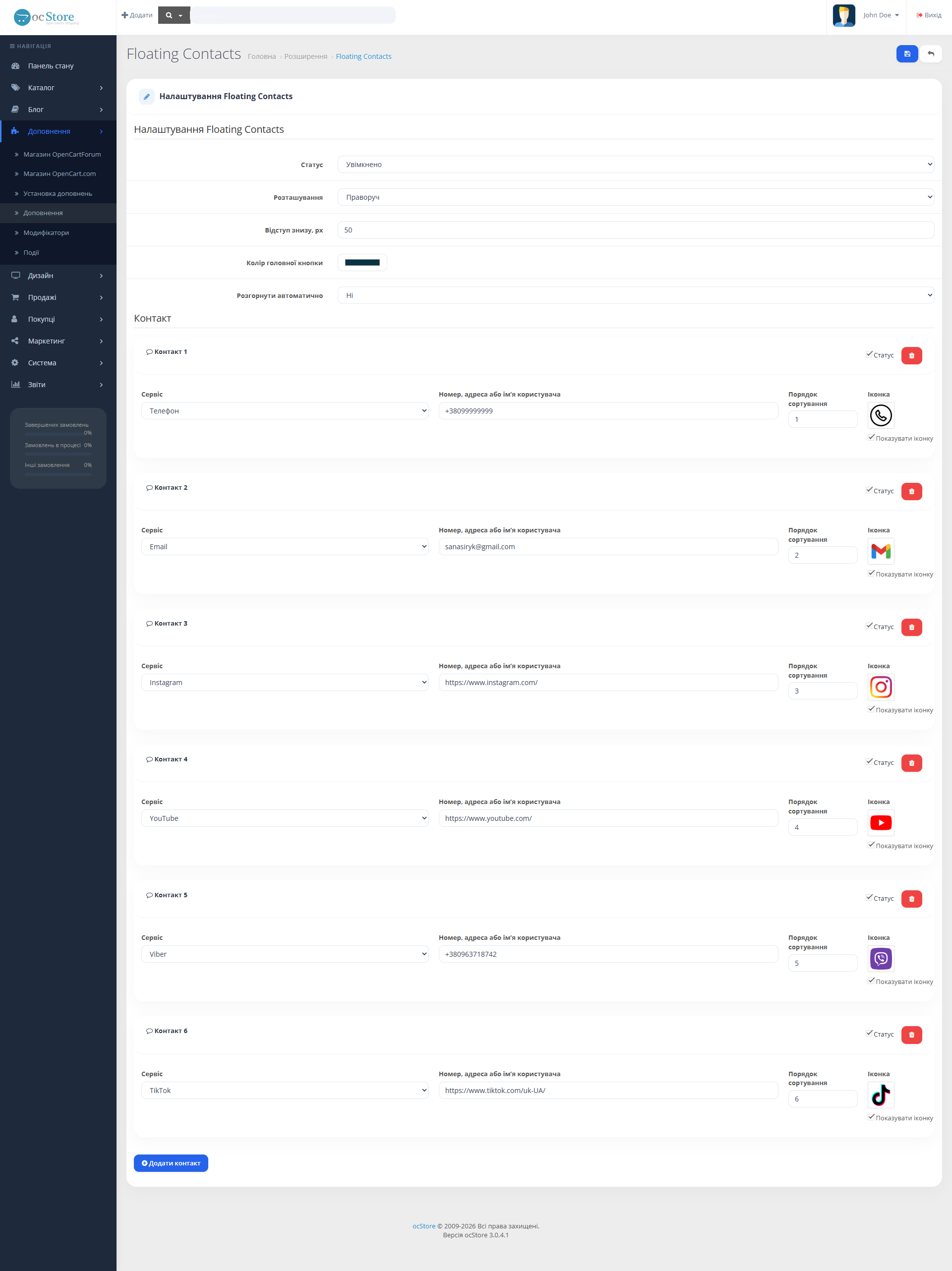
Task: Click the John Doe avatar image
Action: click(x=843, y=15)
